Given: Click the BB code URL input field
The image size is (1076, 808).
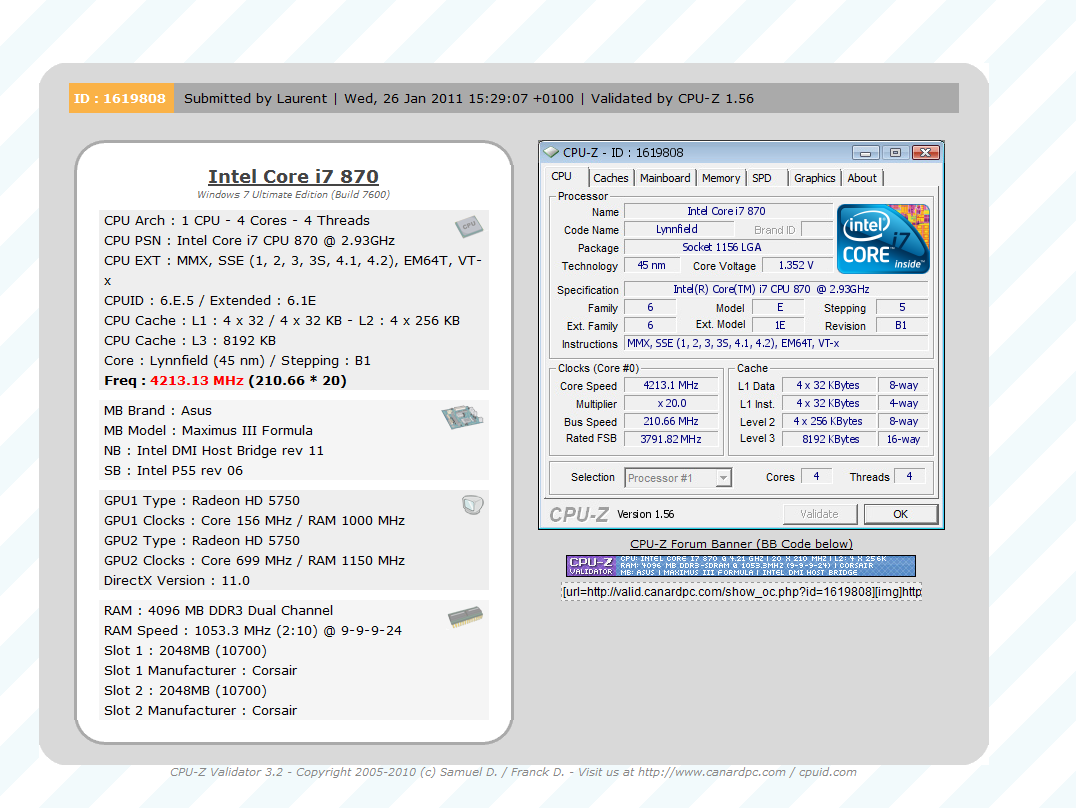Looking at the screenshot, I should tap(741, 592).
